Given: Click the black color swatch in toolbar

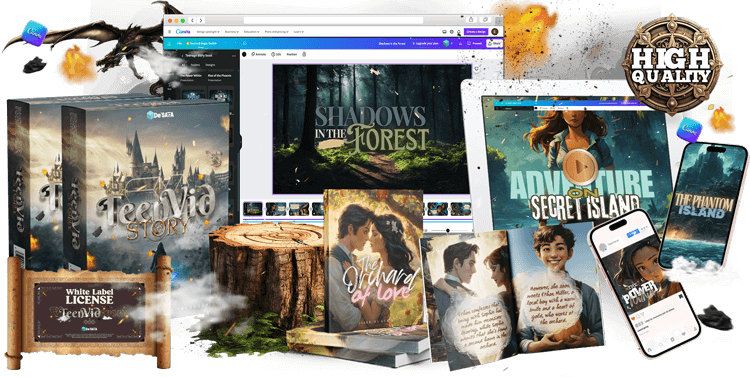Looking at the screenshot, I should click(x=244, y=55).
